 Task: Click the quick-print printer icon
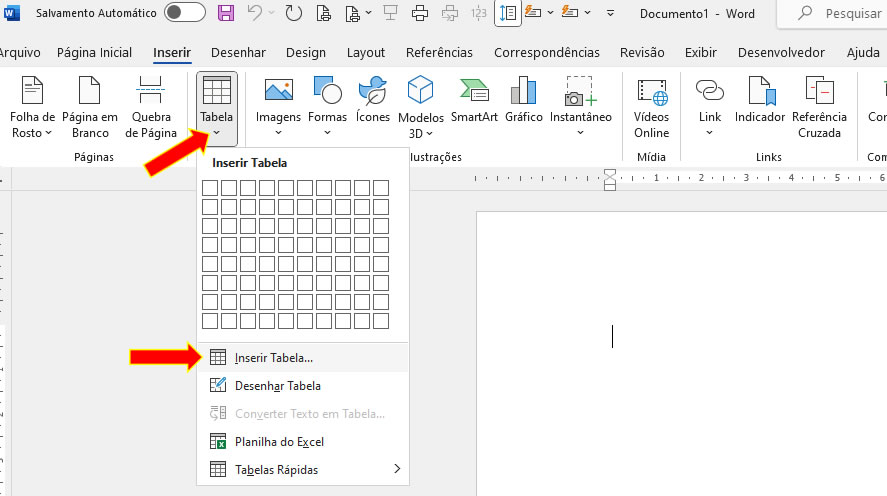(x=420, y=12)
